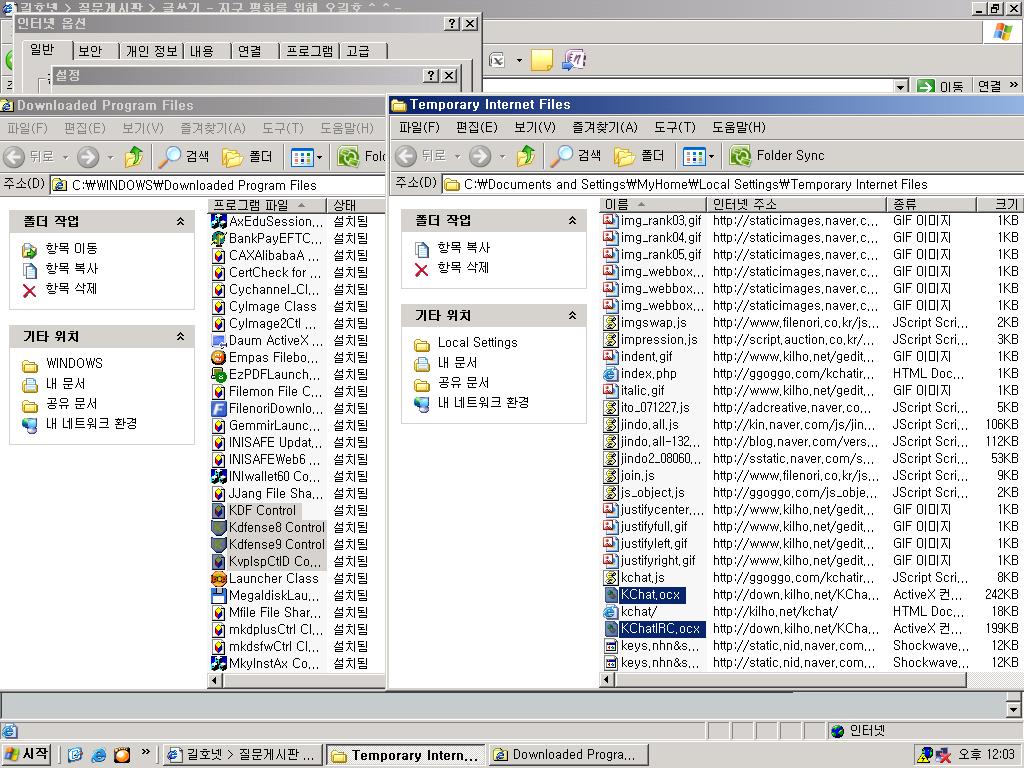Select the KChat.ocx file
The image size is (1024, 768).
pos(650,595)
